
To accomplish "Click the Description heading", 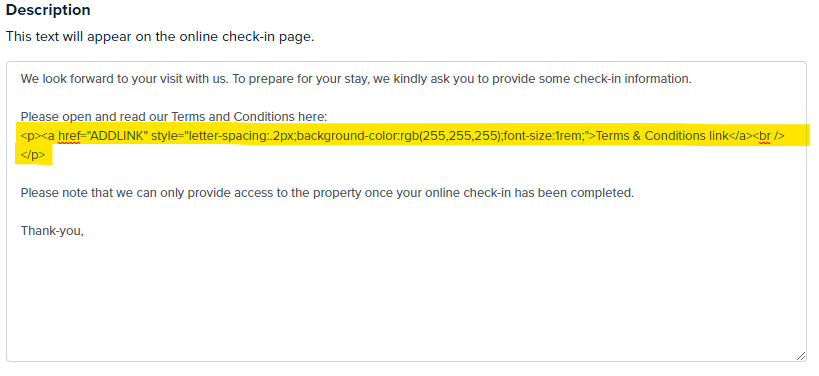I will [48, 10].
